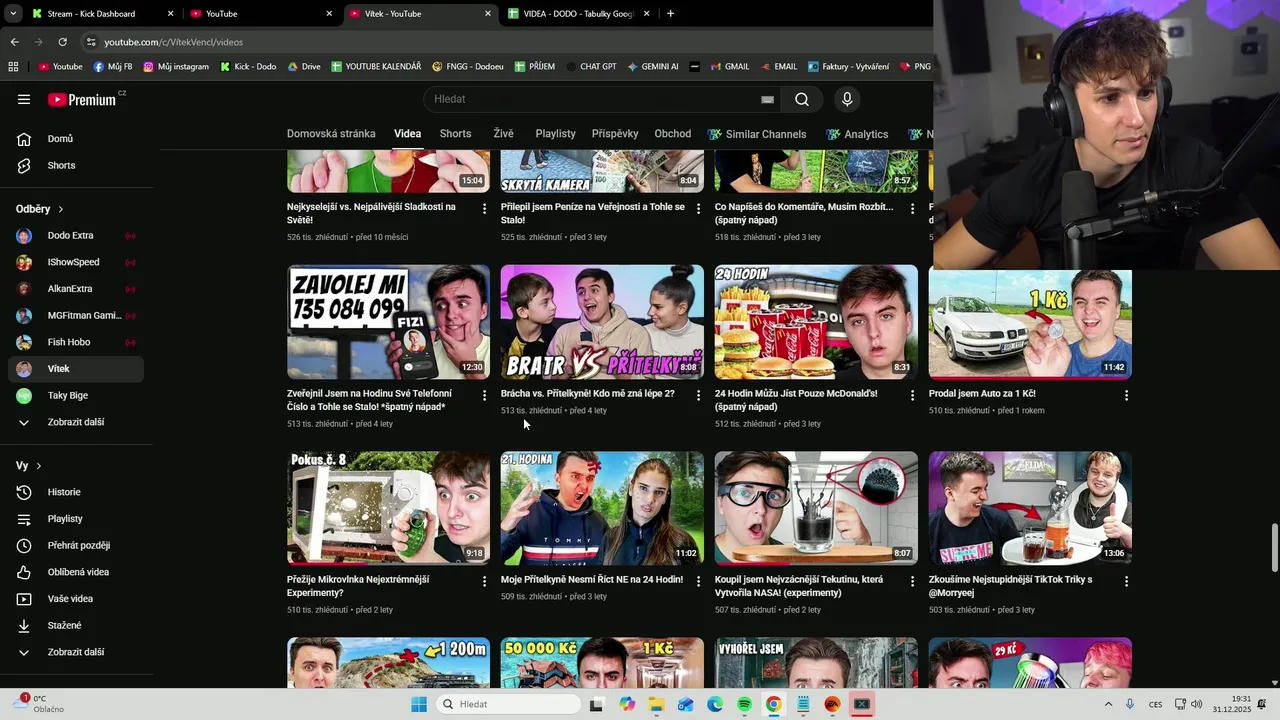Open the Živě channel tab
Image resolution: width=1280 pixels, height=720 pixels.
click(x=503, y=134)
